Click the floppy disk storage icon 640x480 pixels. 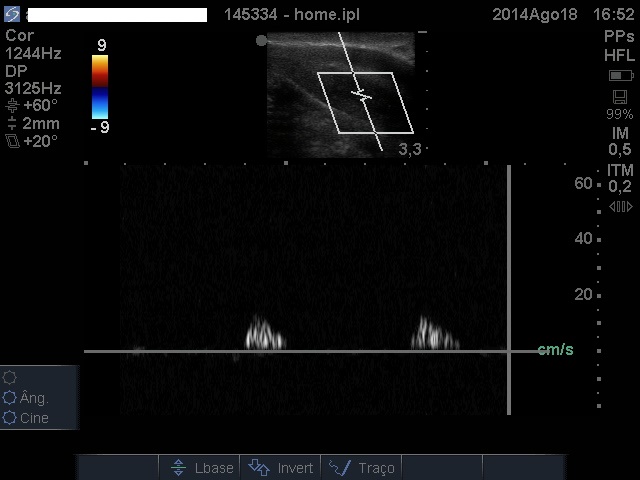[620, 97]
